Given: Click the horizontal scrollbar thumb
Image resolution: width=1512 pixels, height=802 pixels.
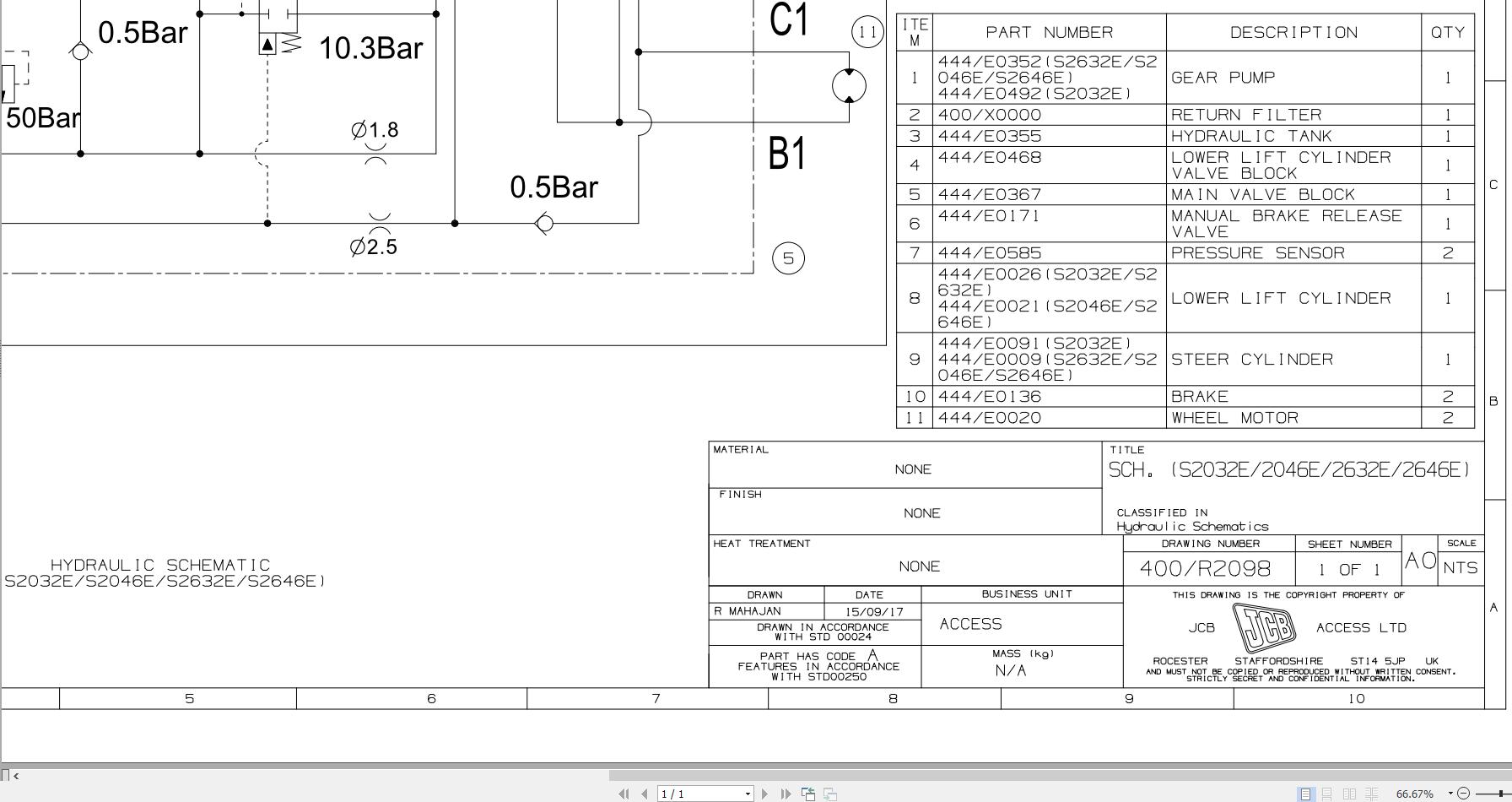Looking at the screenshot, I should point(1060,775).
